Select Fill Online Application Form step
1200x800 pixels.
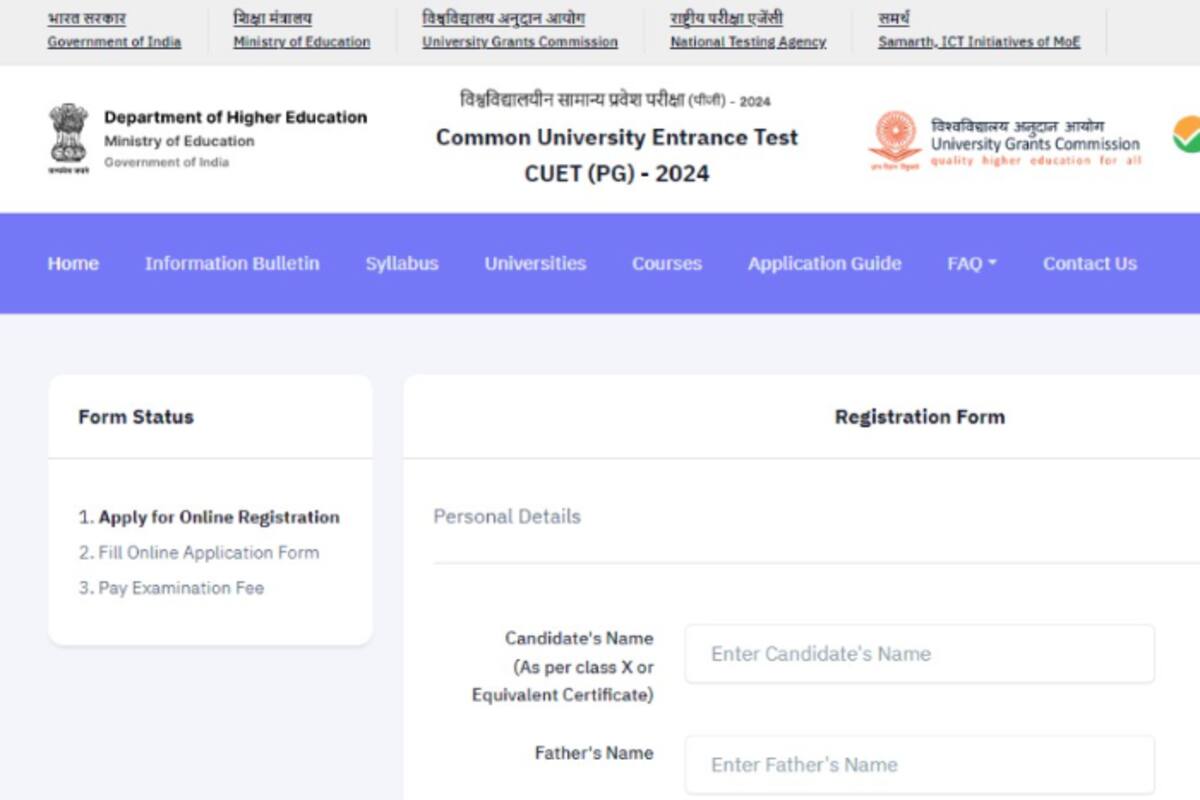(x=208, y=553)
